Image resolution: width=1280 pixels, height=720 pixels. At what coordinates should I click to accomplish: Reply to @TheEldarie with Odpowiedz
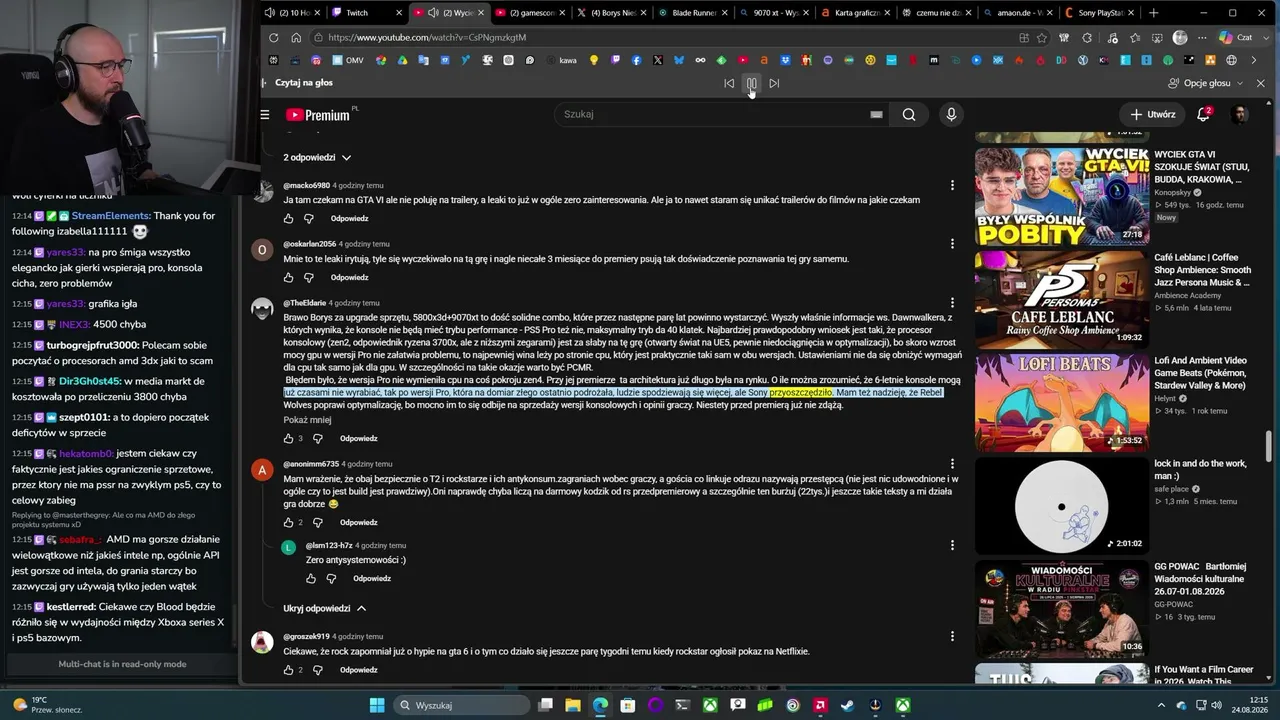point(358,439)
